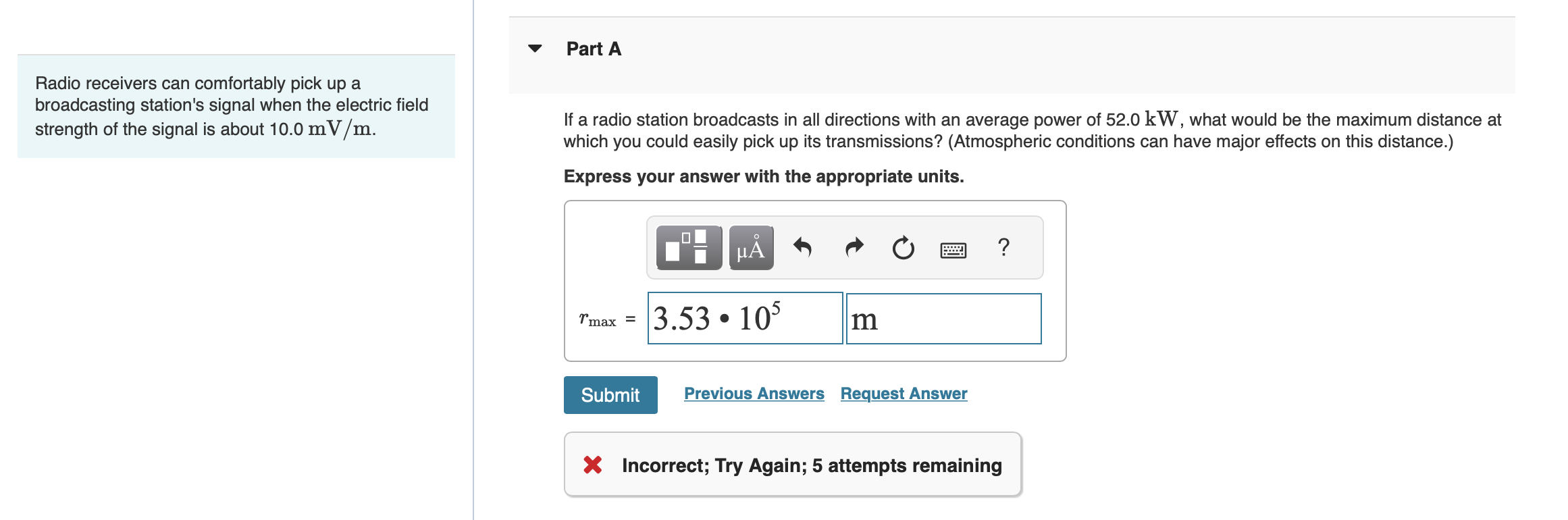This screenshot has height=520, width=1568.
Task: Reset the answer to its initial state
Action: [x=903, y=248]
